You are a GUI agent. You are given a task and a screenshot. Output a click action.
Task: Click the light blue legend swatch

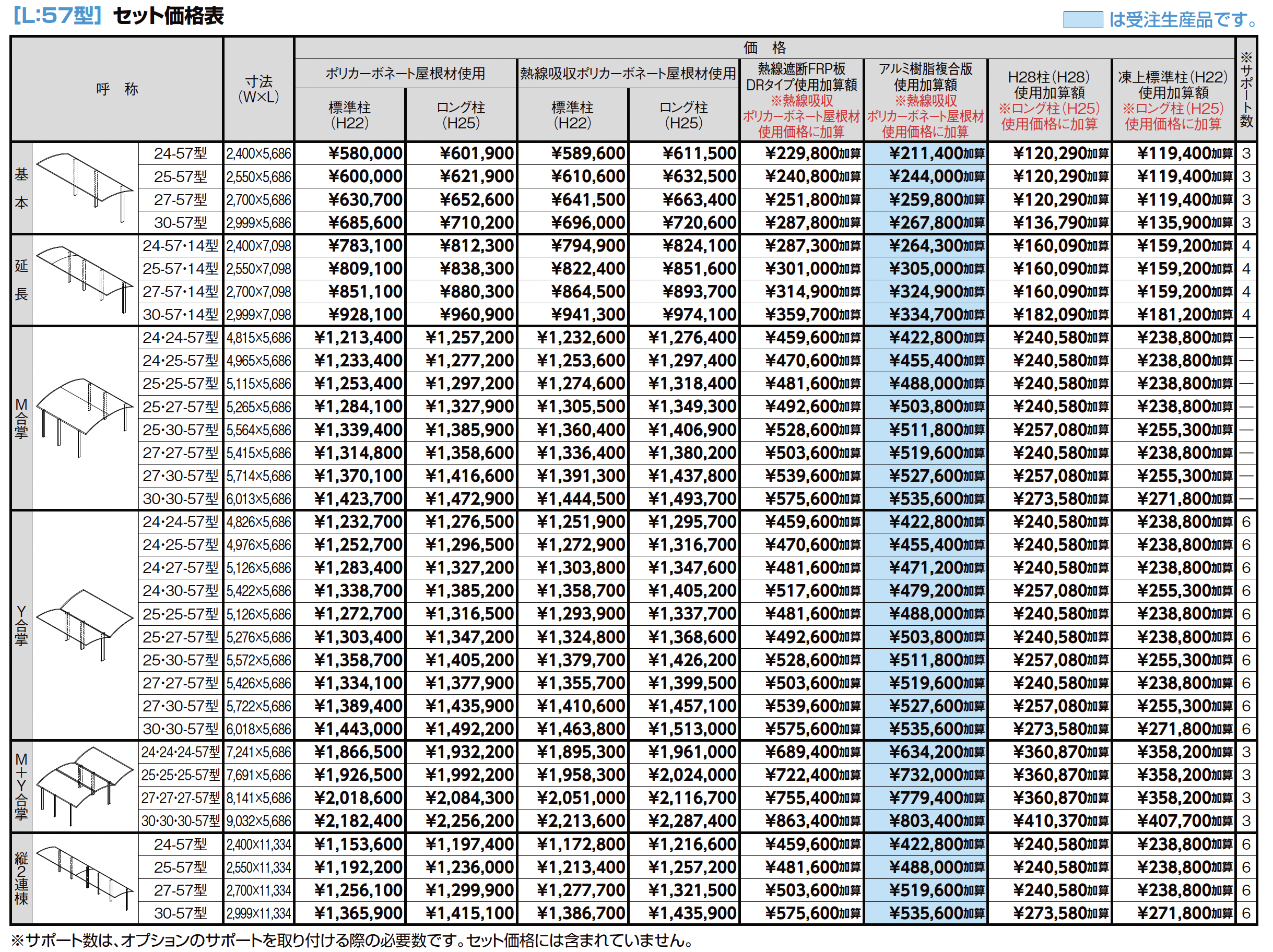pyautogui.click(x=1082, y=20)
